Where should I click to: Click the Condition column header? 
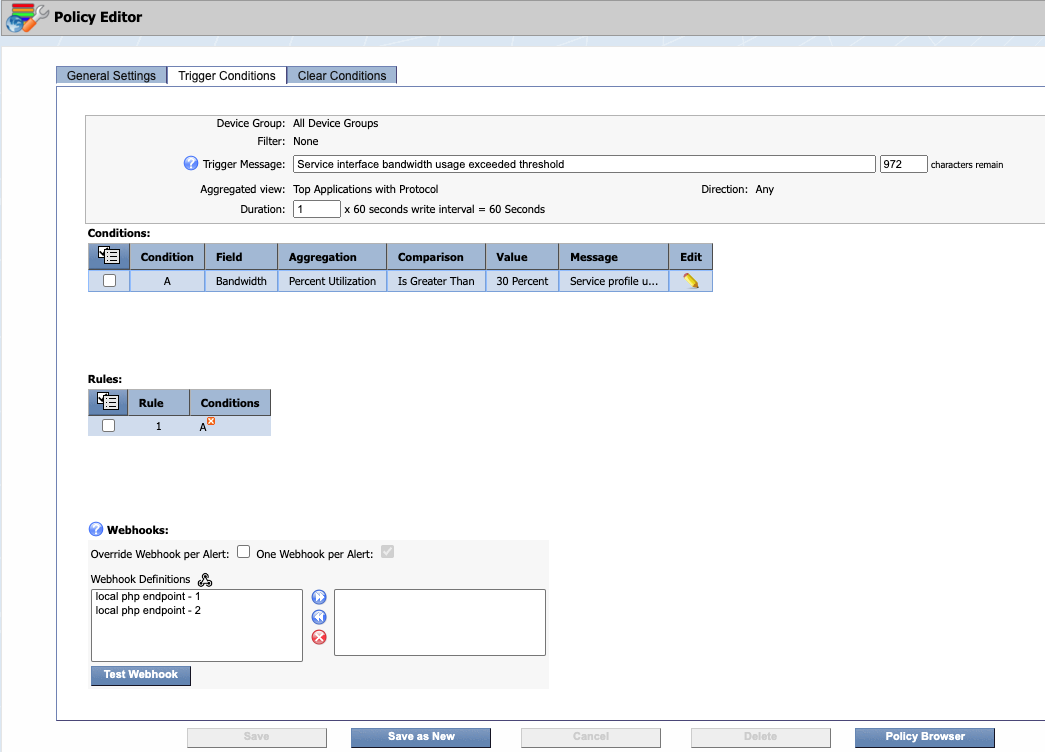pos(167,257)
